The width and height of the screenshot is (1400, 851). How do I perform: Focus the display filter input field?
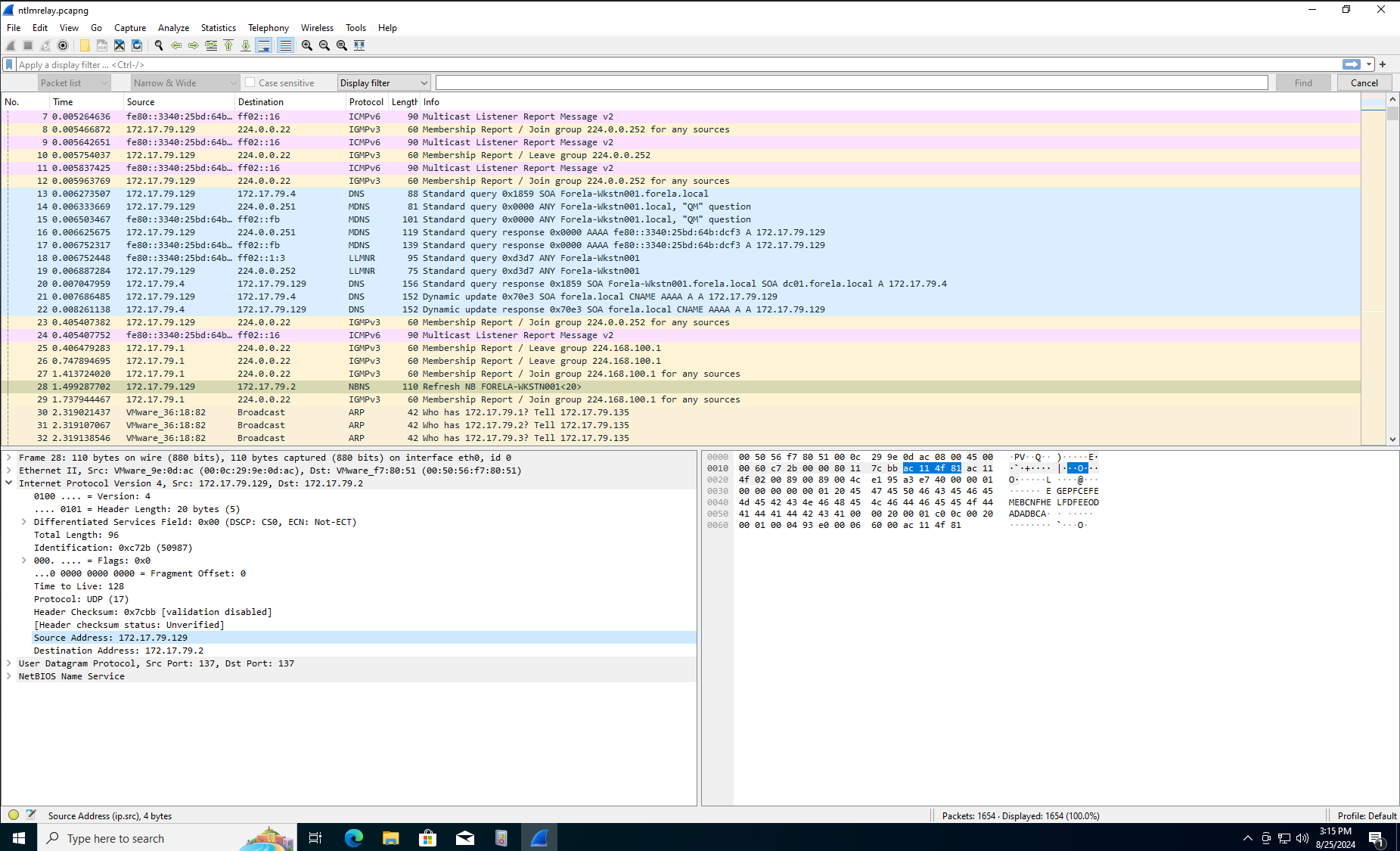pyautogui.click(x=677, y=64)
